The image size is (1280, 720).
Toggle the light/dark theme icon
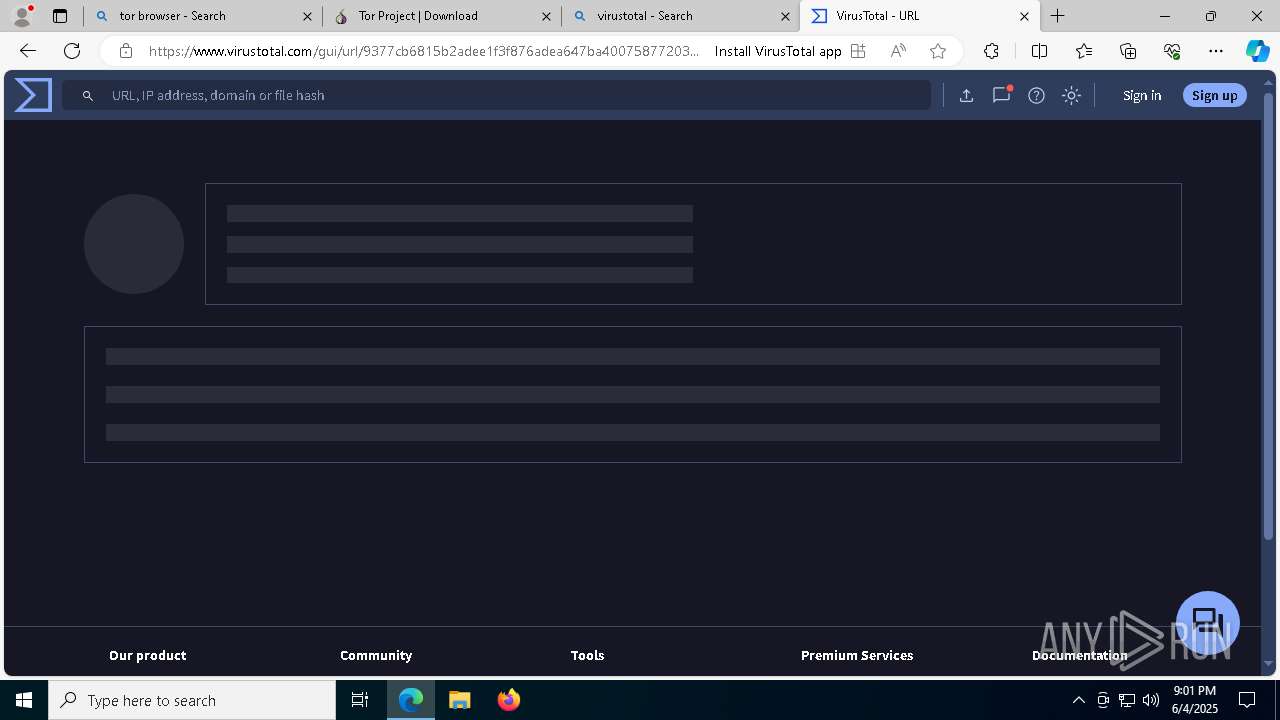pos(1071,95)
